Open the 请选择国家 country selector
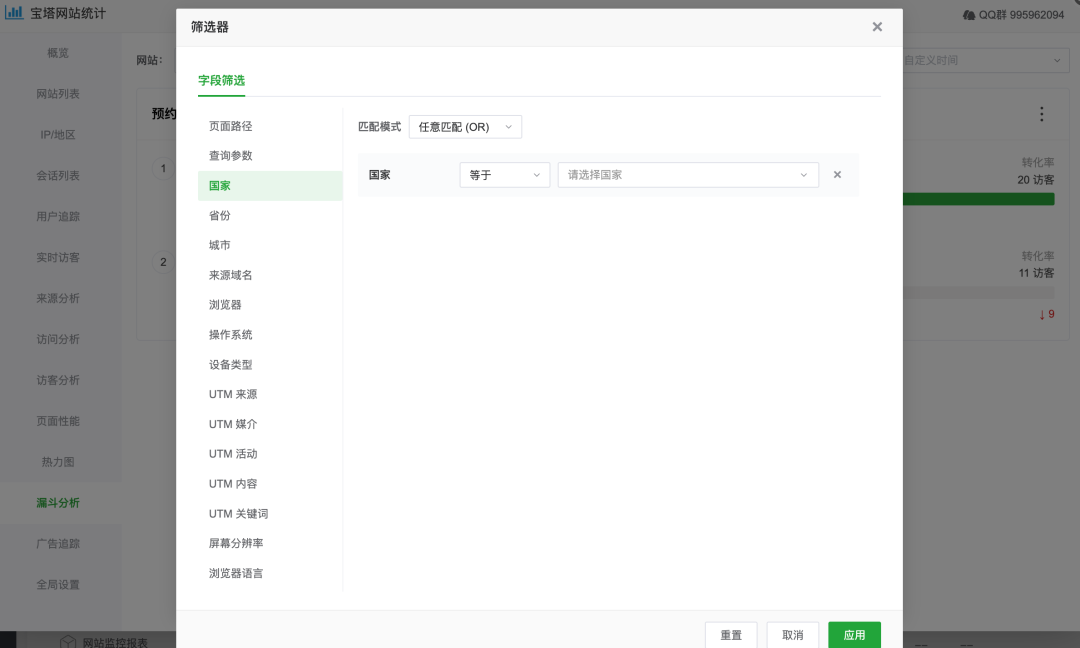The width and height of the screenshot is (1080, 648). point(687,175)
